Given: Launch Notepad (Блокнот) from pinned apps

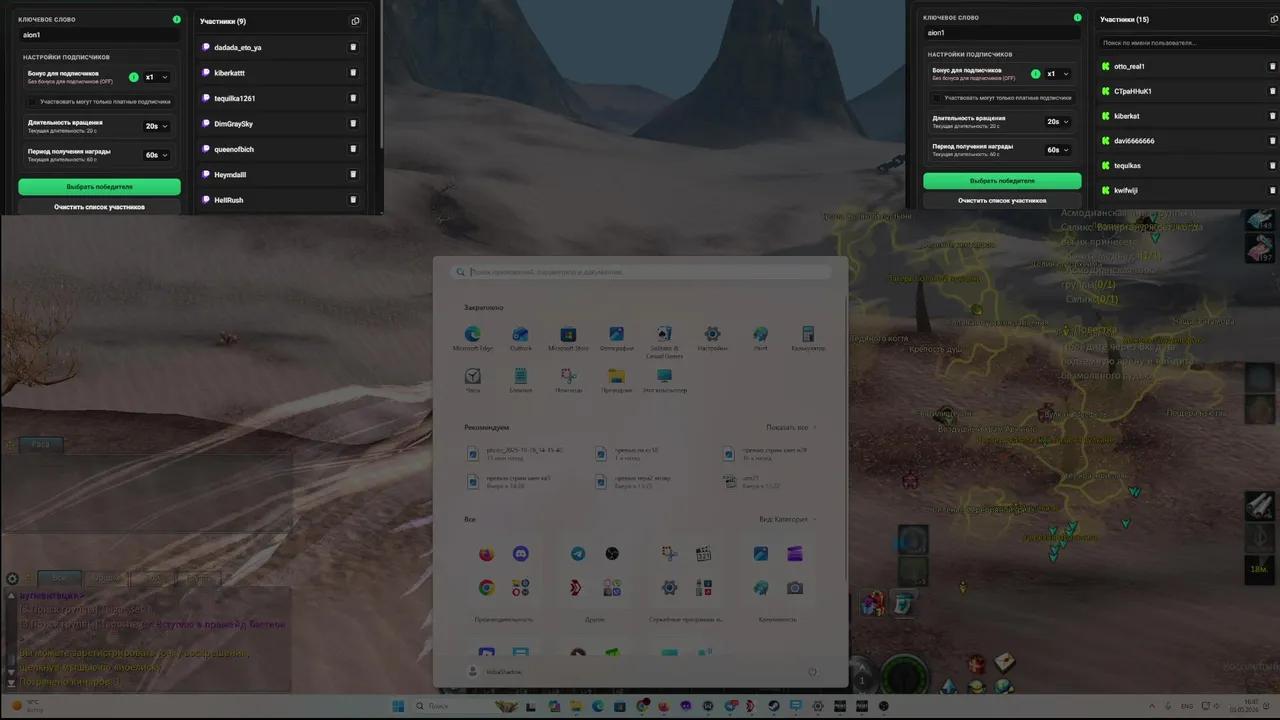Looking at the screenshot, I should [x=520, y=380].
